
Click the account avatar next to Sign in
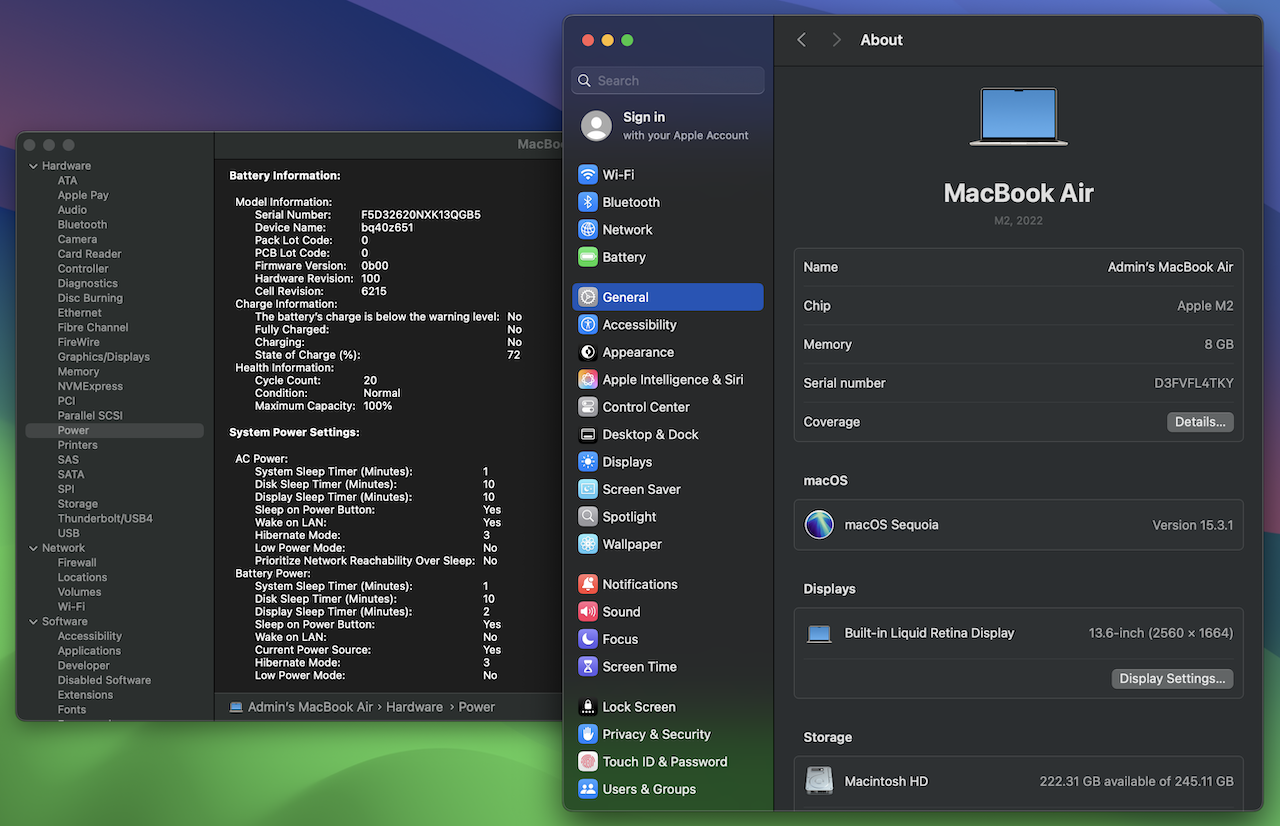coord(597,126)
